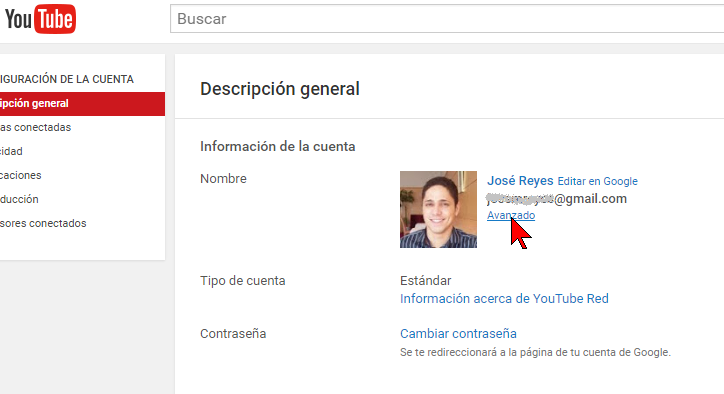The height and width of the screenshot is (394, 724).
Task: Click the 'Se te redireccionará' note text
Action: [x=535, y=352]
